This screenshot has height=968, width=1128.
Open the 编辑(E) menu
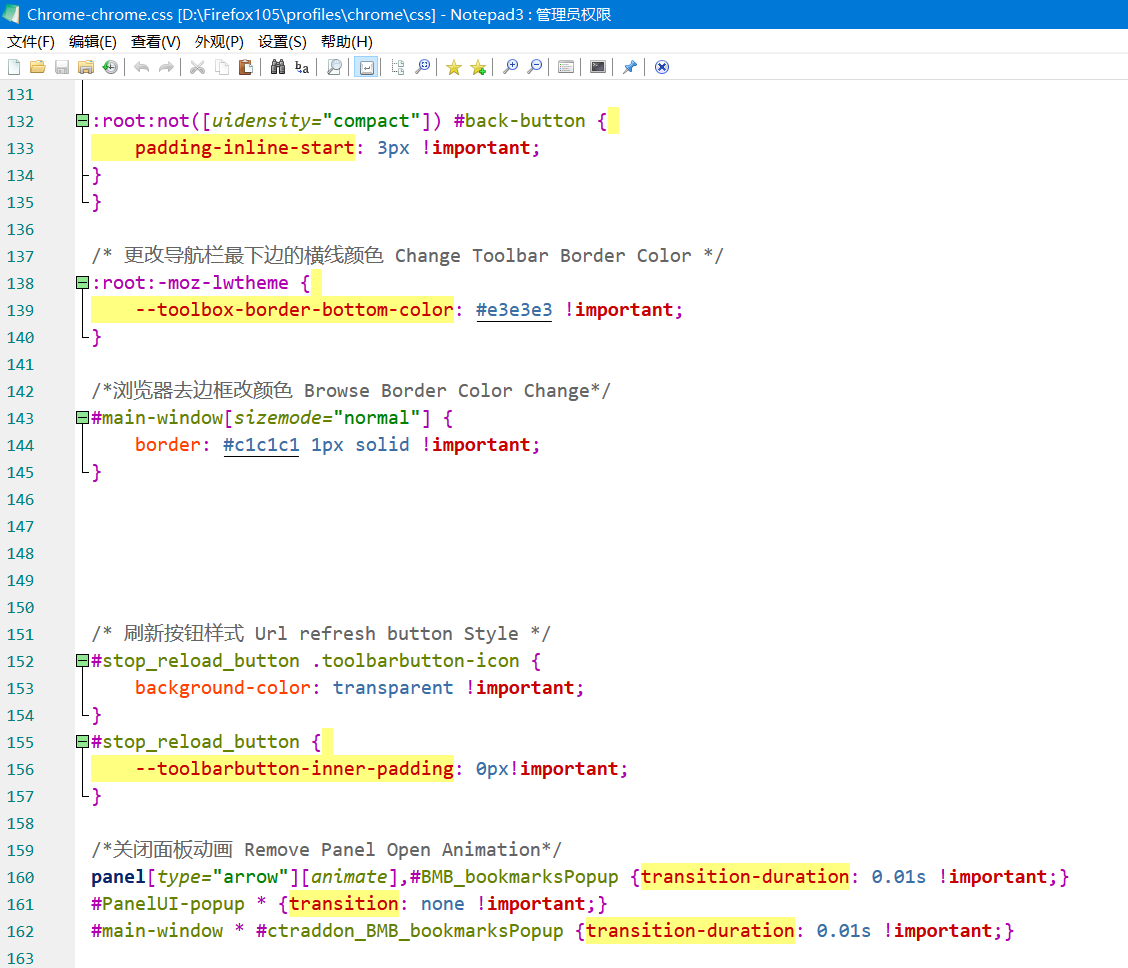[x=93, y=42]
